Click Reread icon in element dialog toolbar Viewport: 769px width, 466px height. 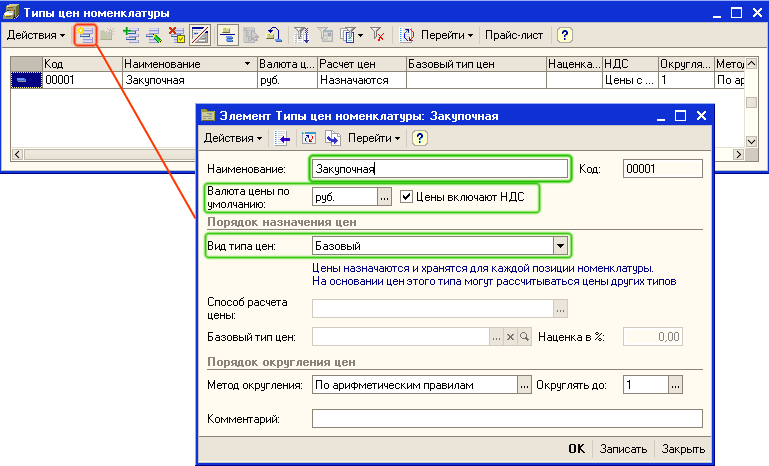(x=308, y=138)
